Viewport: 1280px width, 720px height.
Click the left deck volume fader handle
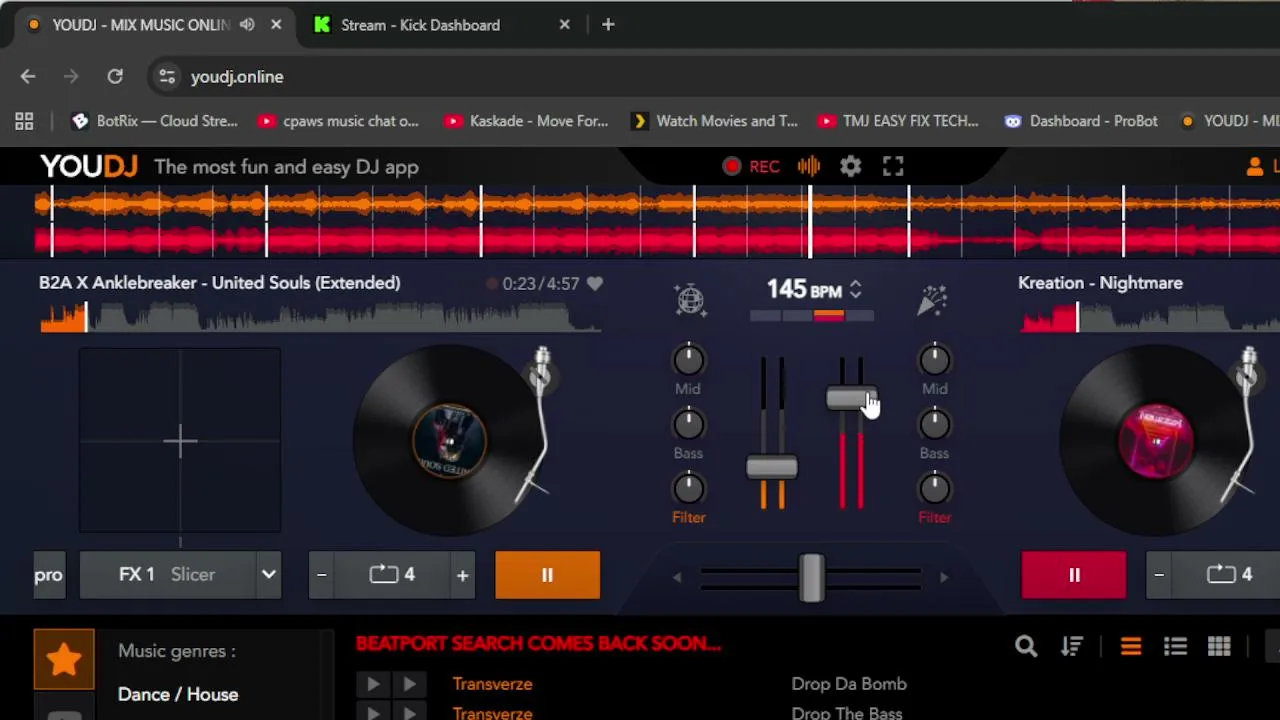(772, 467)
